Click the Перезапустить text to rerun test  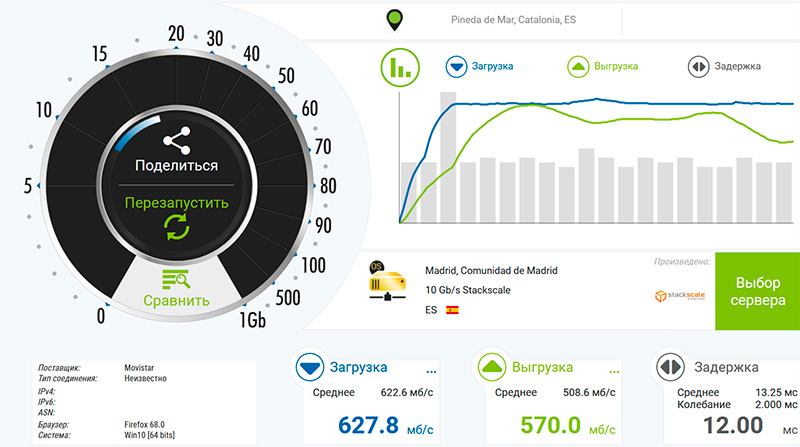click(176, 203)
